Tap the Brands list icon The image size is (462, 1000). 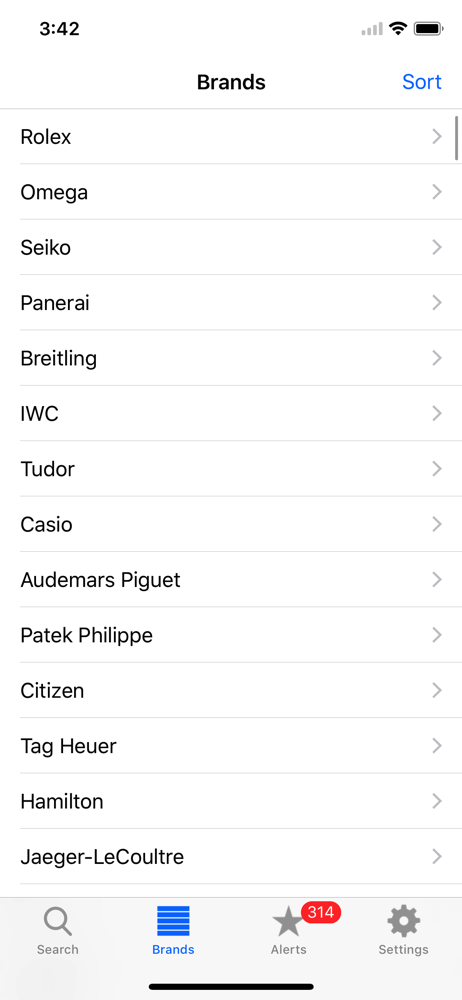[173, 921]
